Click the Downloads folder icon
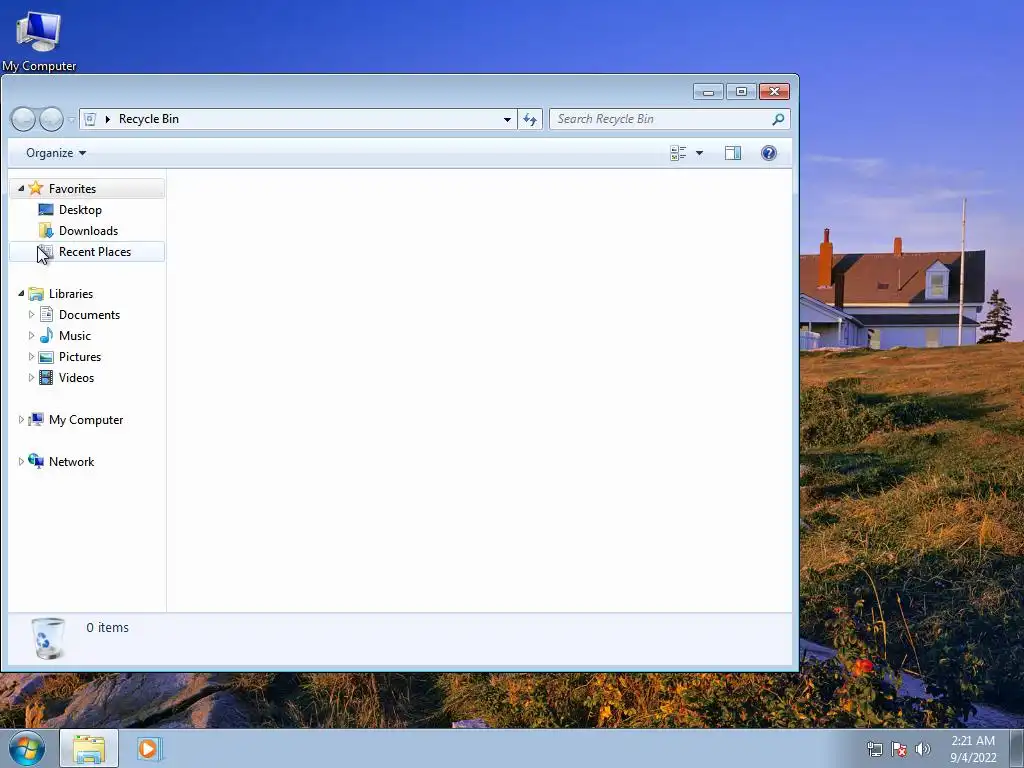1024x768 pixels. (x=46, y=231)
